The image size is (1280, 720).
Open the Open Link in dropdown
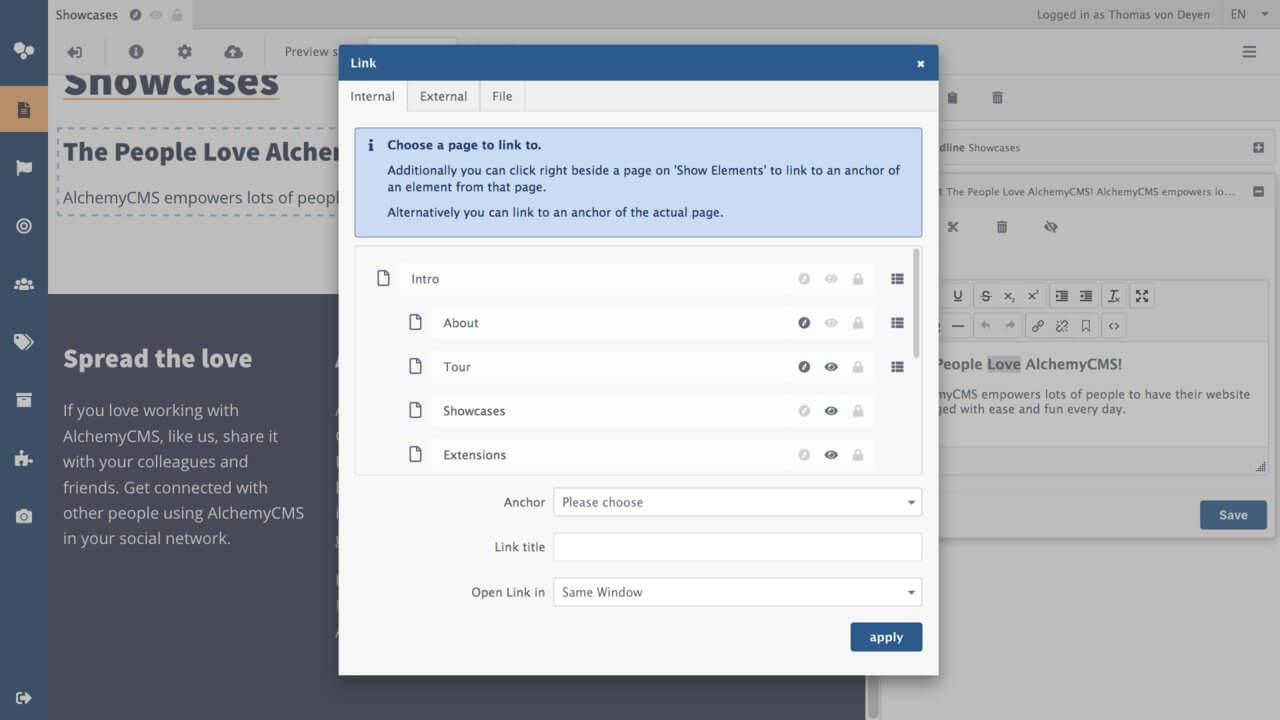point(738,592)
